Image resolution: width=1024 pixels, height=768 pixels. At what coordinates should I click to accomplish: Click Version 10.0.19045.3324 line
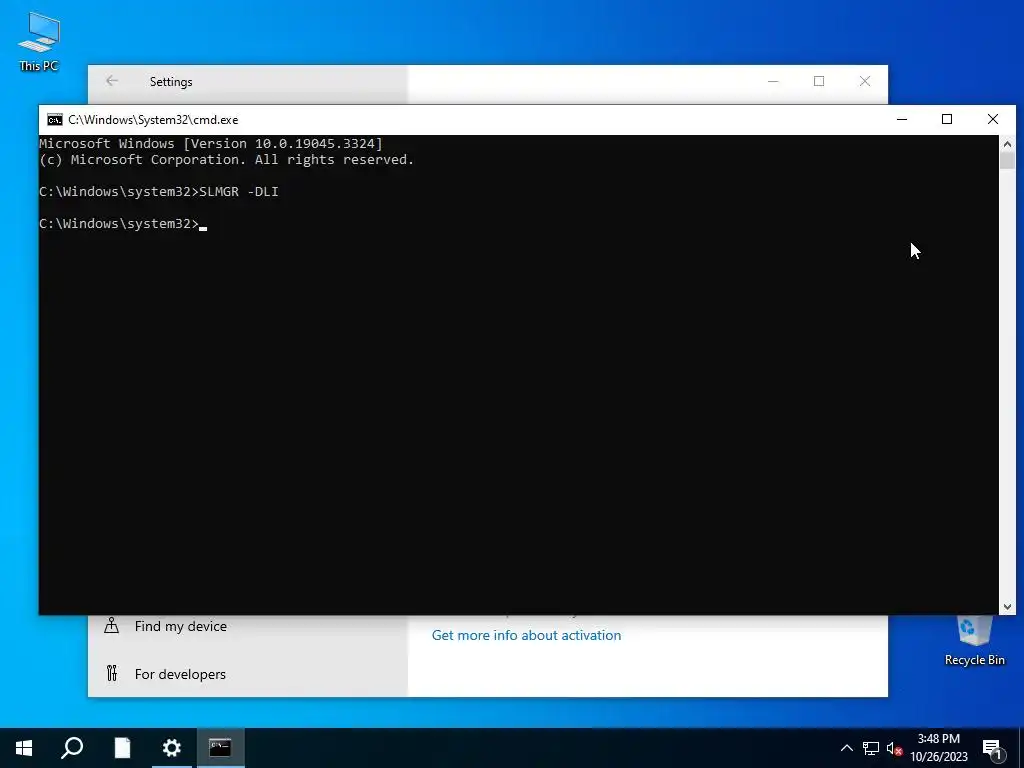pyautogui.click(x=211, y=144)
